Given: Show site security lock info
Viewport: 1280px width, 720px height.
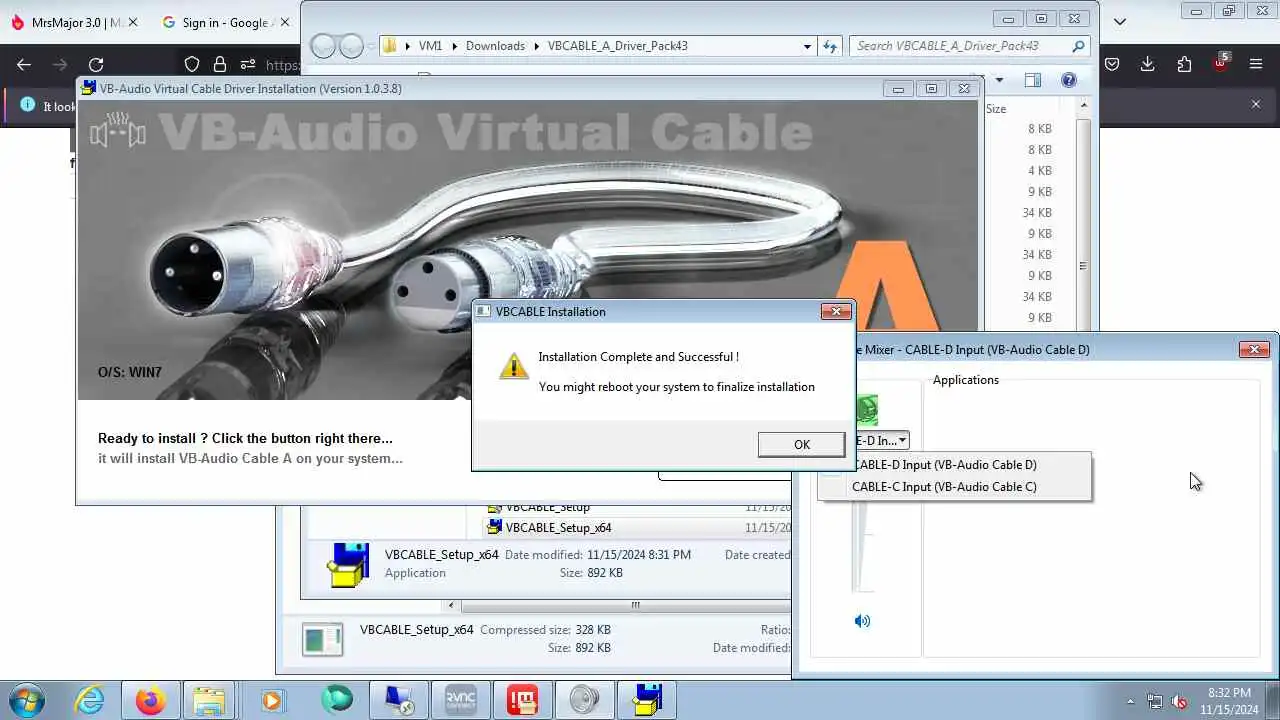Looking at the screenshot, I should point(219,64).
